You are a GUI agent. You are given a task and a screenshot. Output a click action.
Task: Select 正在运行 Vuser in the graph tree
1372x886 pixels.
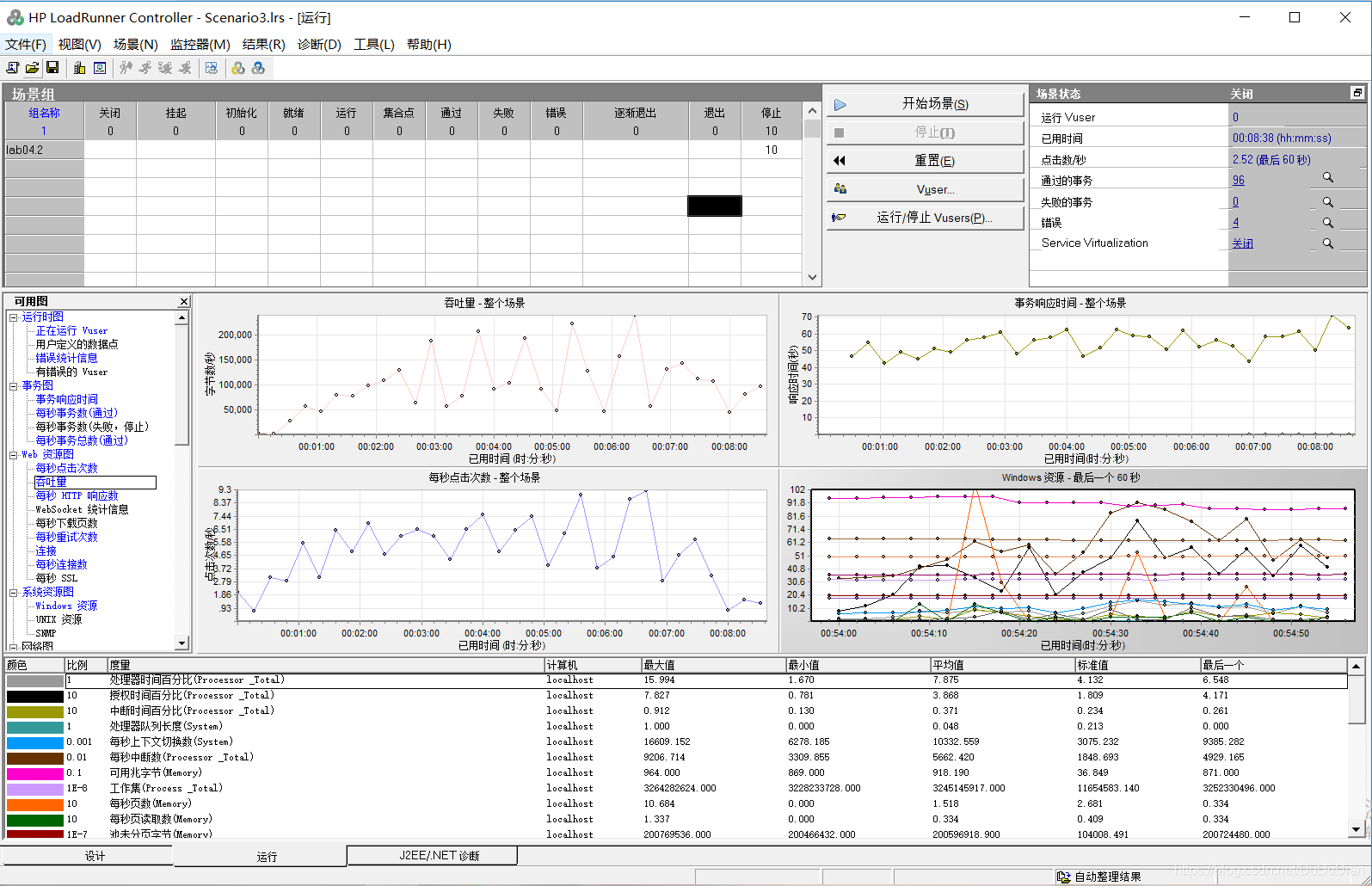tap(71, 331)
